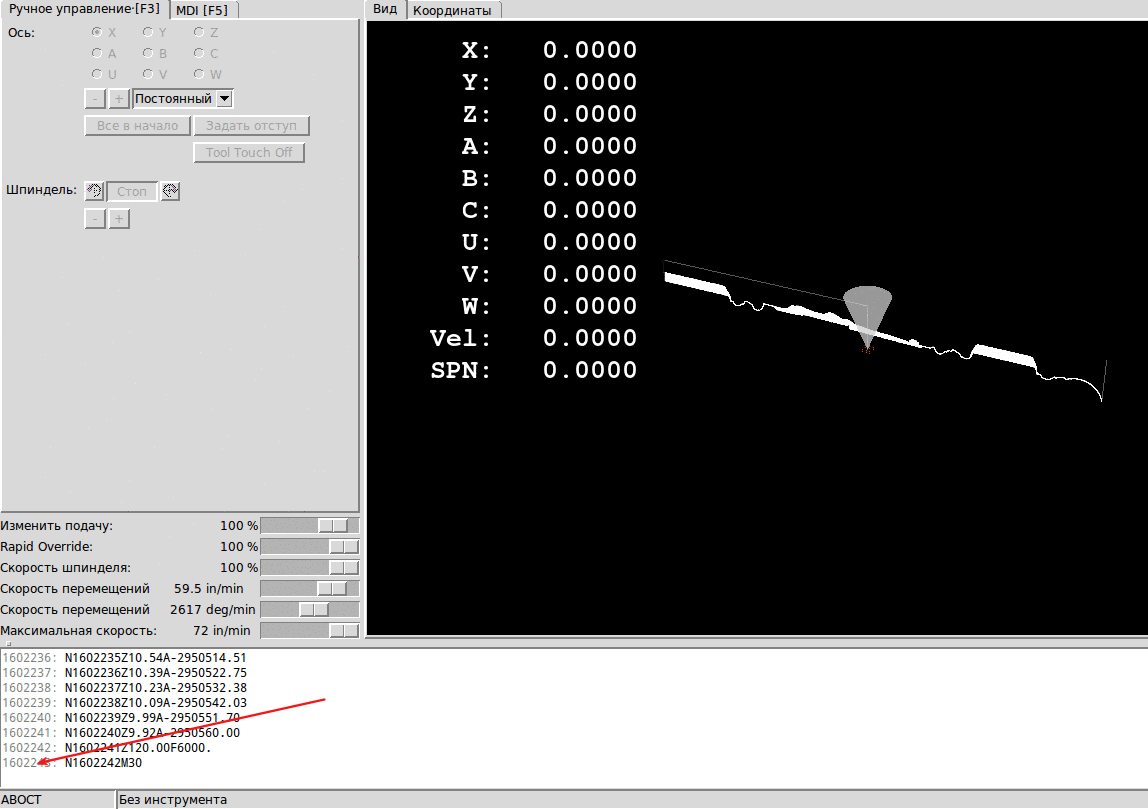Click the axis jog minus button
Screen dimensions: 1148x809
tap(95, 98)
